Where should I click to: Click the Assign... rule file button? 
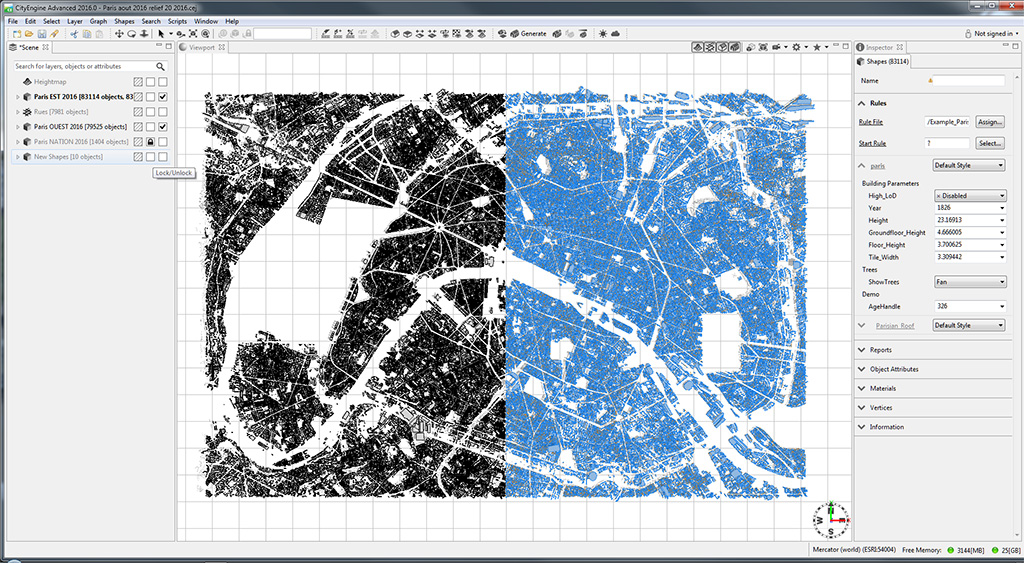point(989,122)
